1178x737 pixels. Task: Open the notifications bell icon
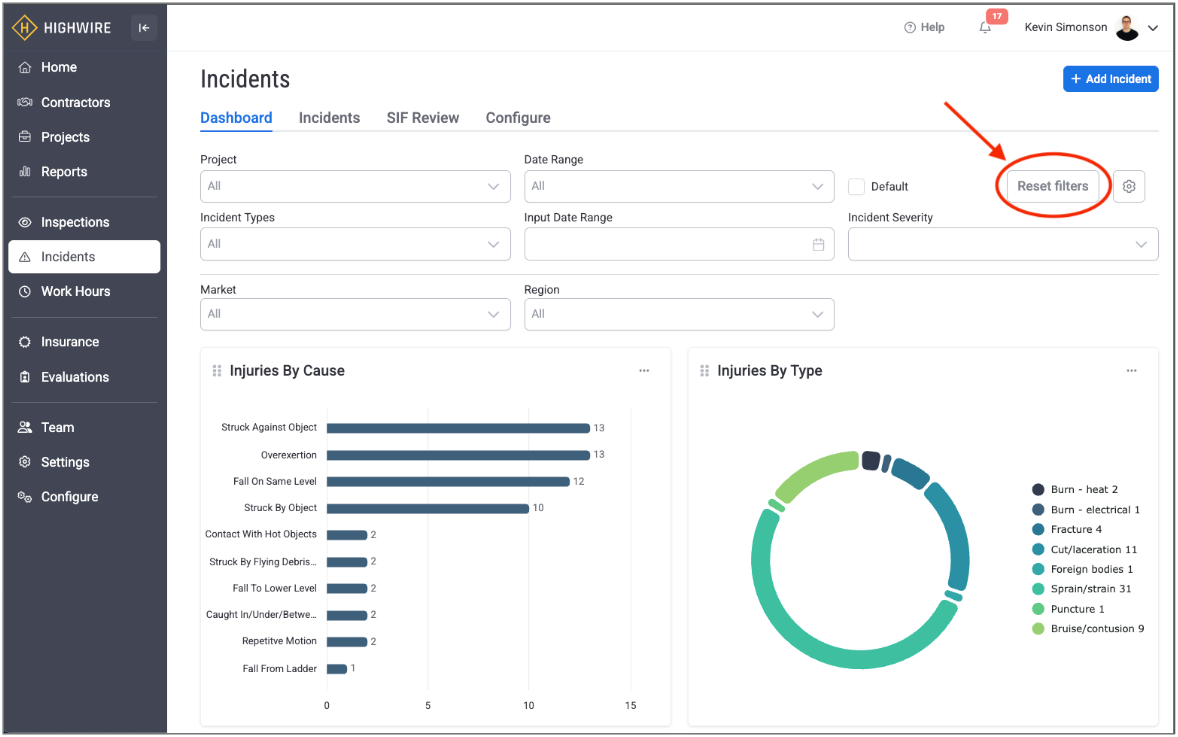click(x=985, y=28)
